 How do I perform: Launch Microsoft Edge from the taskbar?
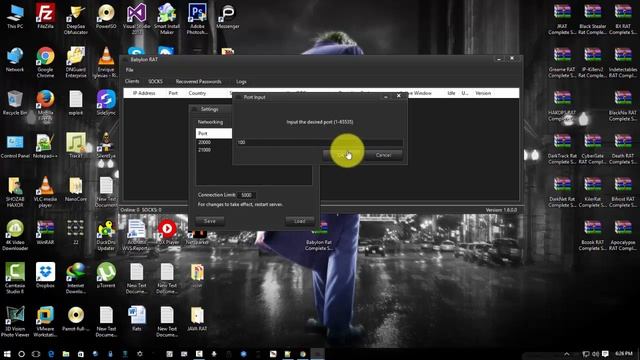click(x=51, y=354)
